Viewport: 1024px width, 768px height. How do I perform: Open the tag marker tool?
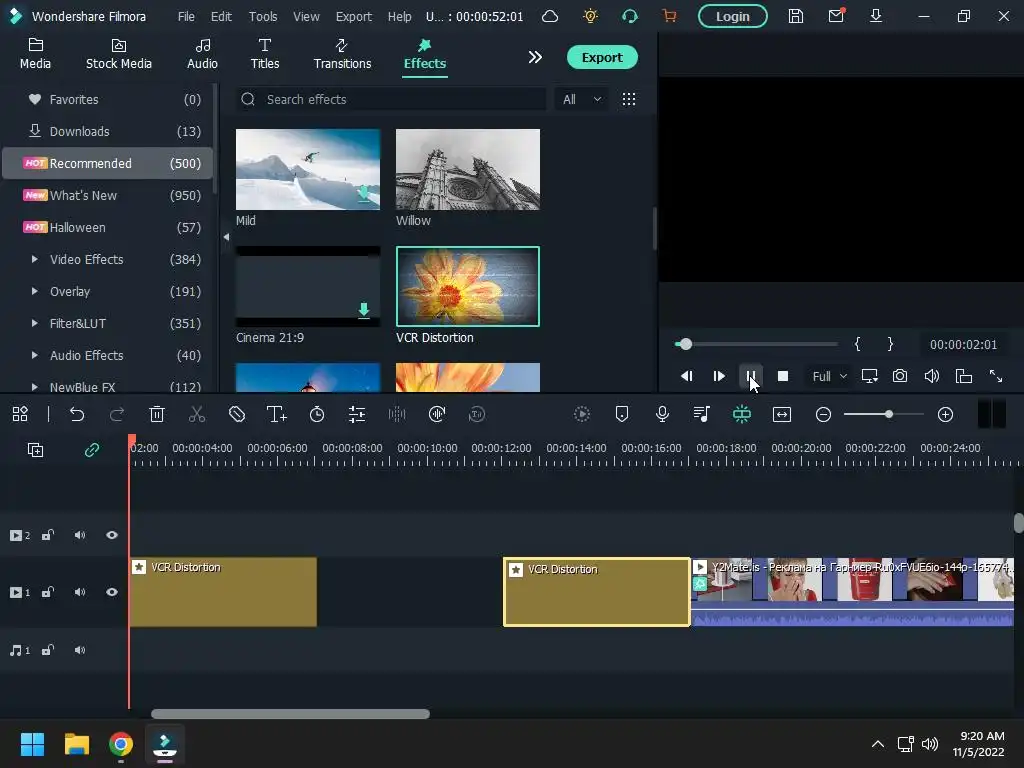coord(237,414)
